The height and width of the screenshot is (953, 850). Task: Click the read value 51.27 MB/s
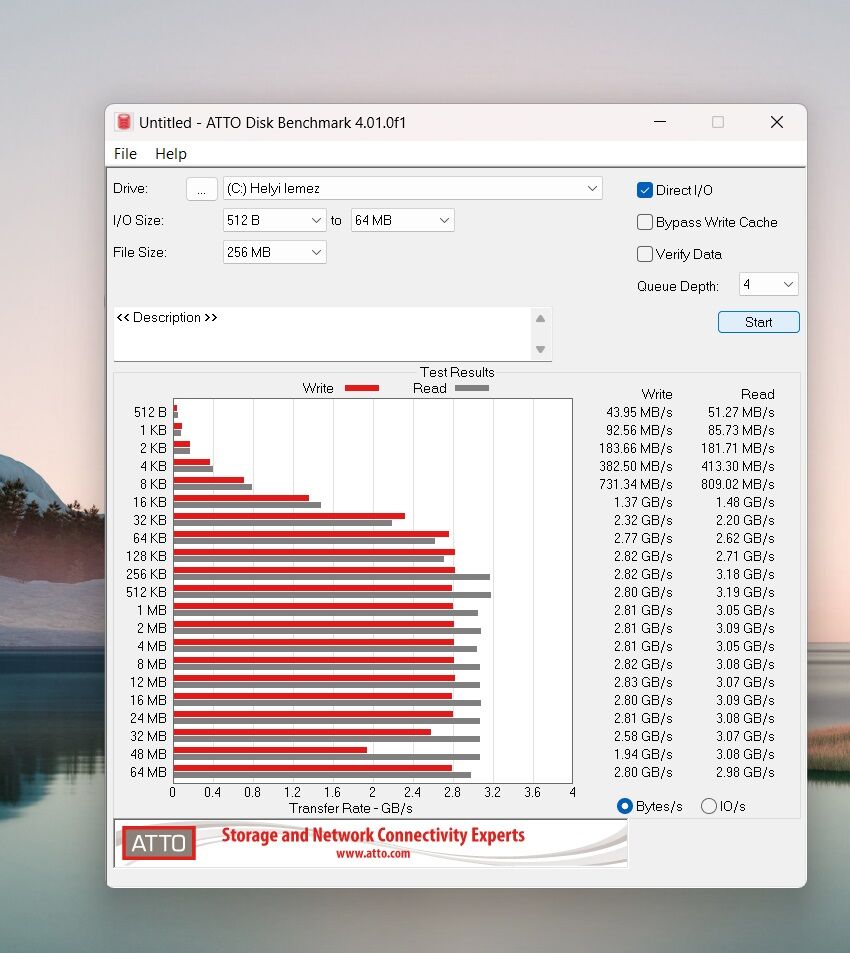741,412
